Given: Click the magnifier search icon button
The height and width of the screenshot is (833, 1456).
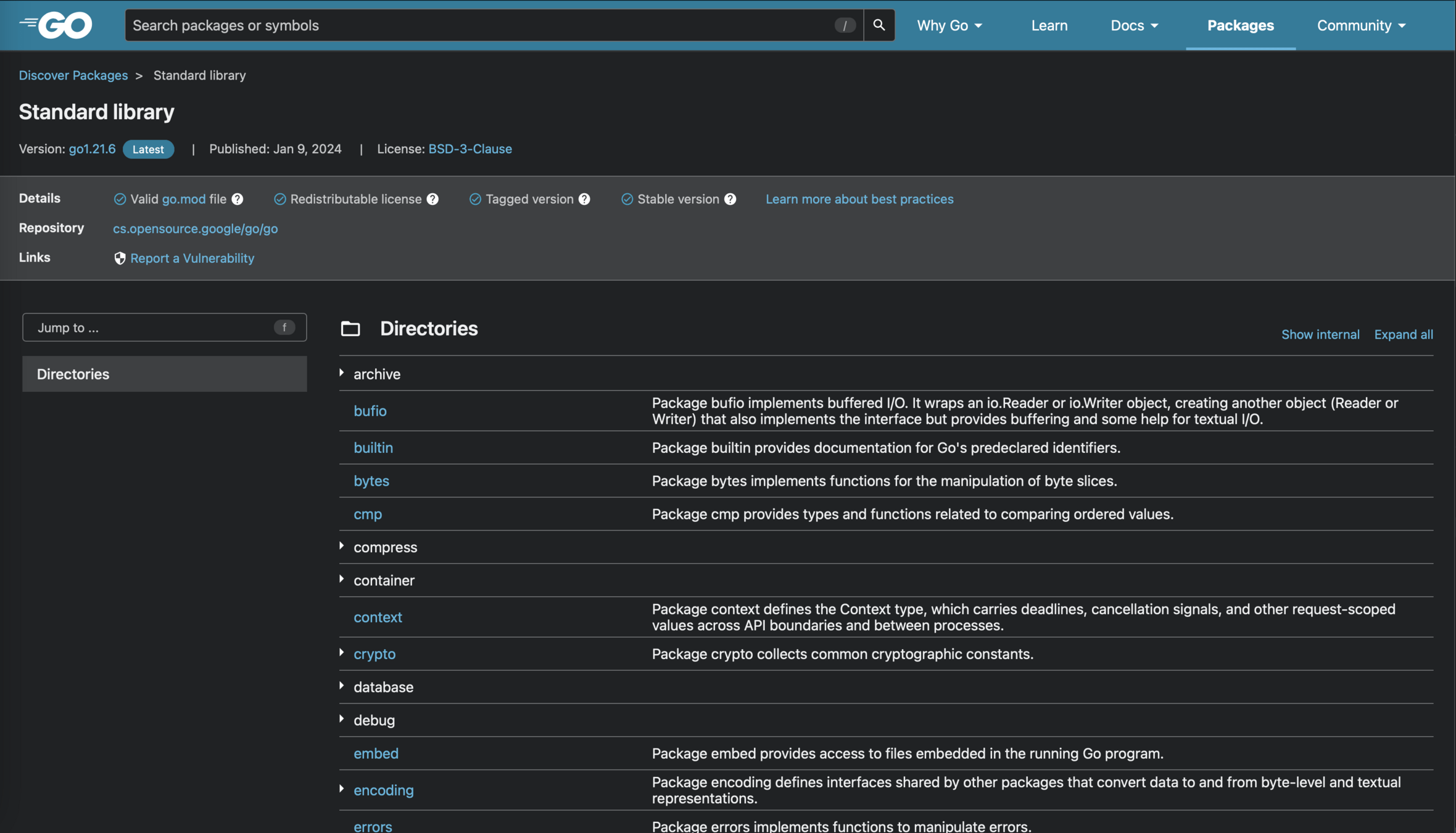Looking at the screenshot, I should [879, 25].
